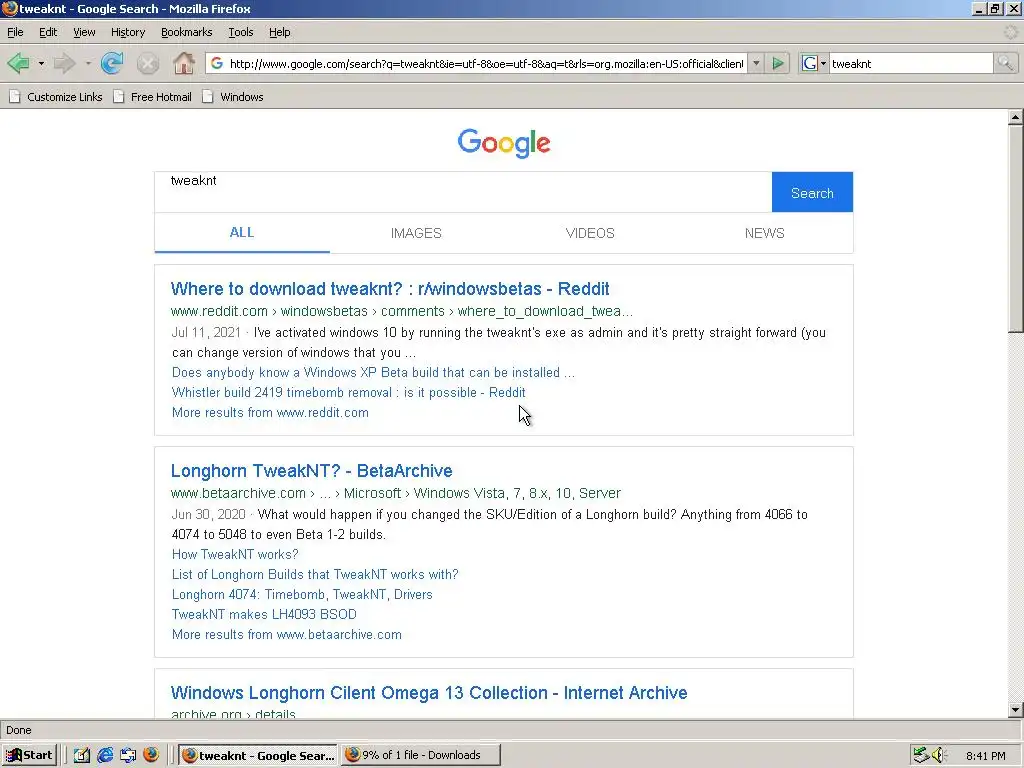Open the Customize Links bookmark
The height and width of the screenshot is (768, 1024).
coord(56,97)
